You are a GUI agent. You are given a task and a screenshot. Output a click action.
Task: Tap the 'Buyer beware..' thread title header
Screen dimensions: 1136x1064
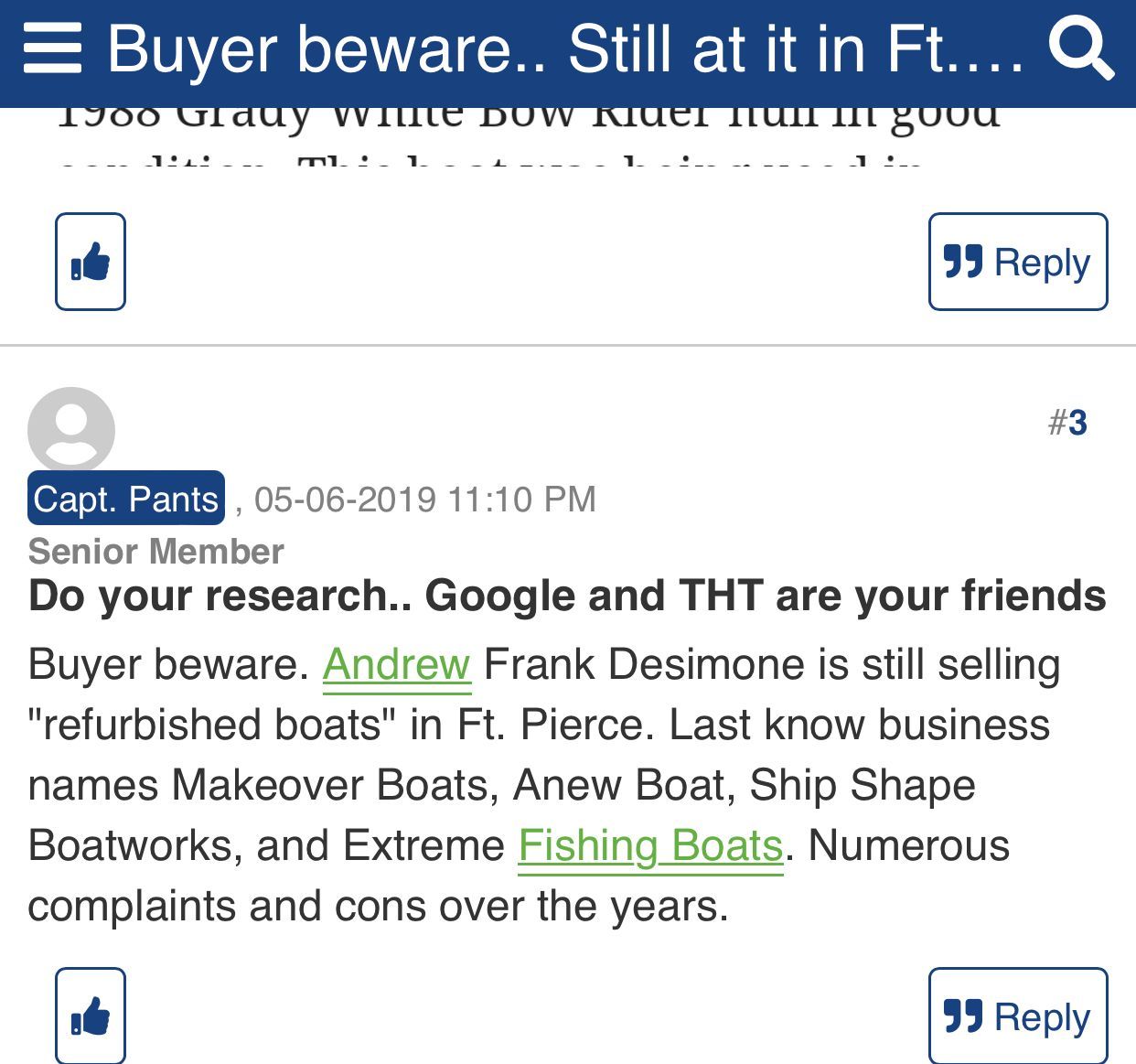coord(565,48)
